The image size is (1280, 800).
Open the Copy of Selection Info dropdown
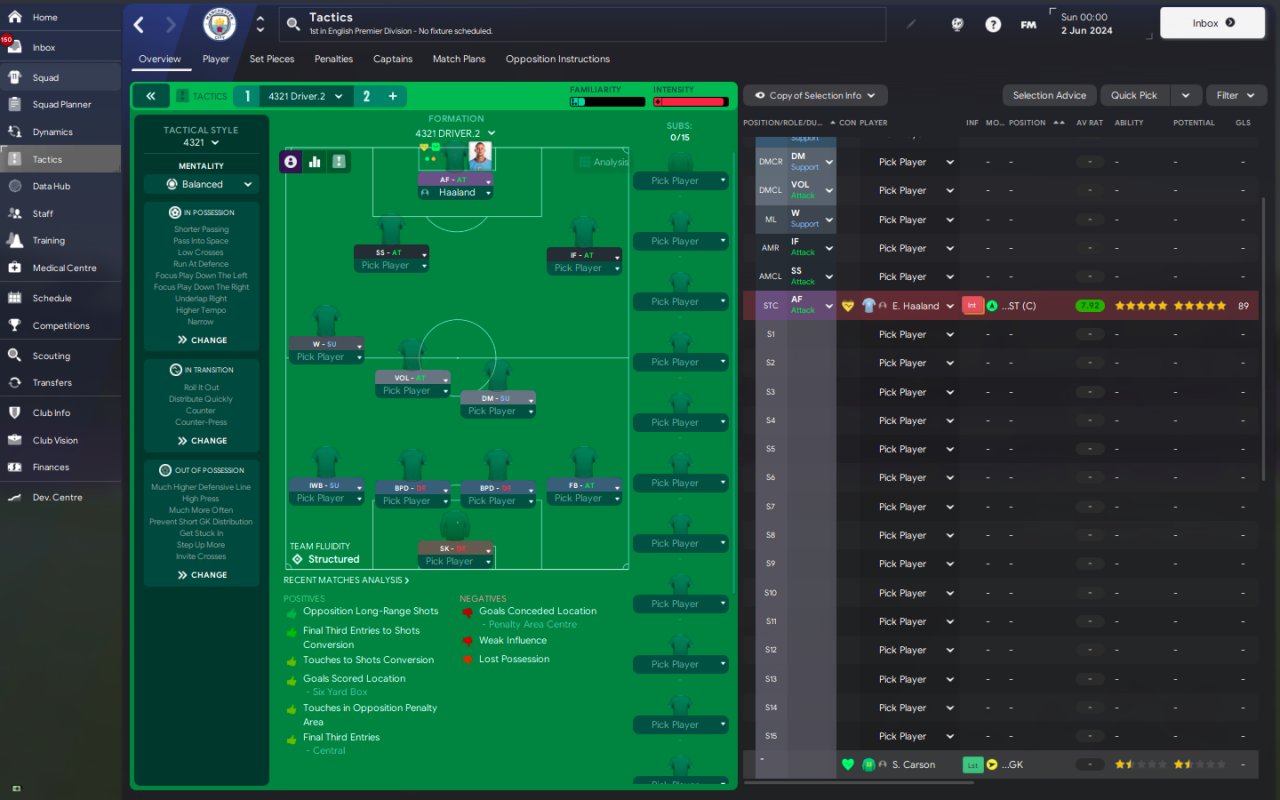click(815, 96)
